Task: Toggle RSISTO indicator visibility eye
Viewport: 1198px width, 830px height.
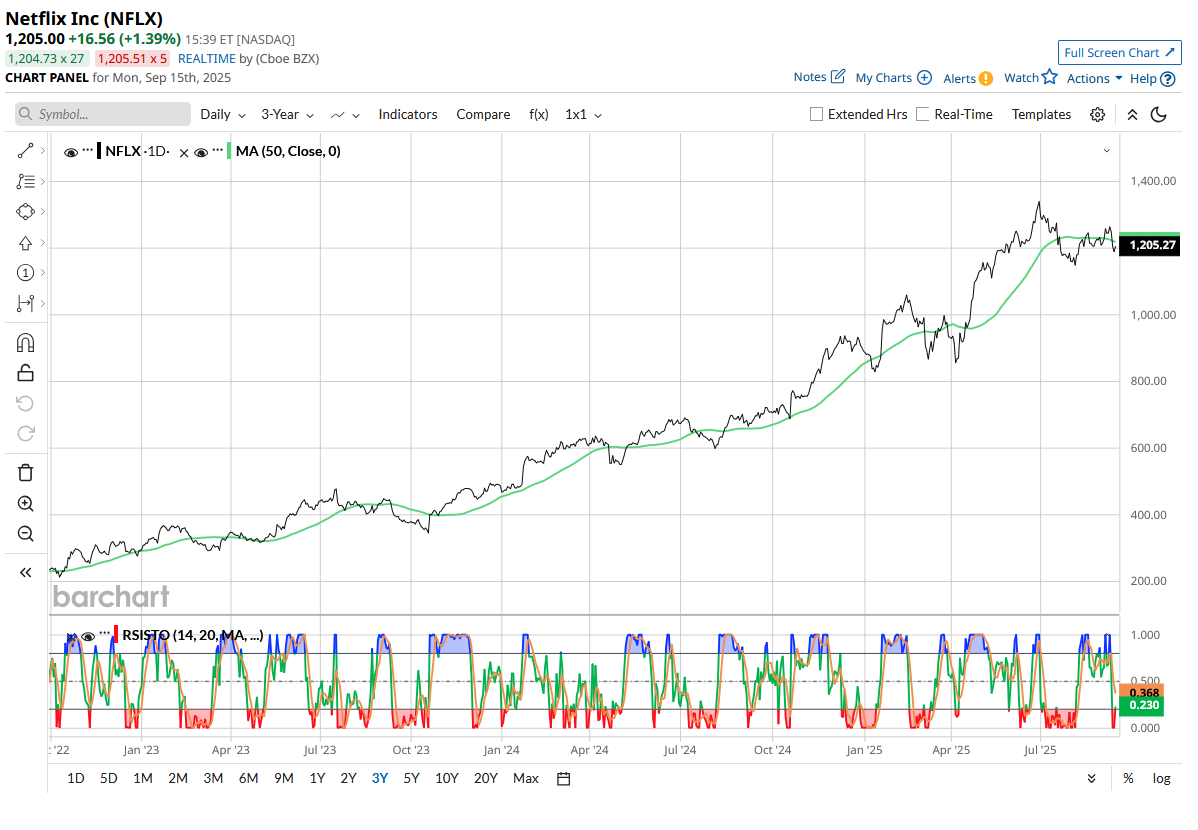Action: (88, 637)
